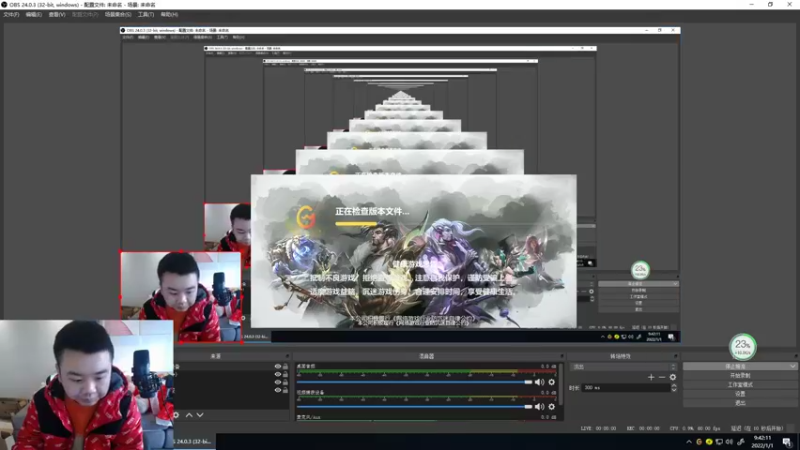Click the 设置 button

740,394
